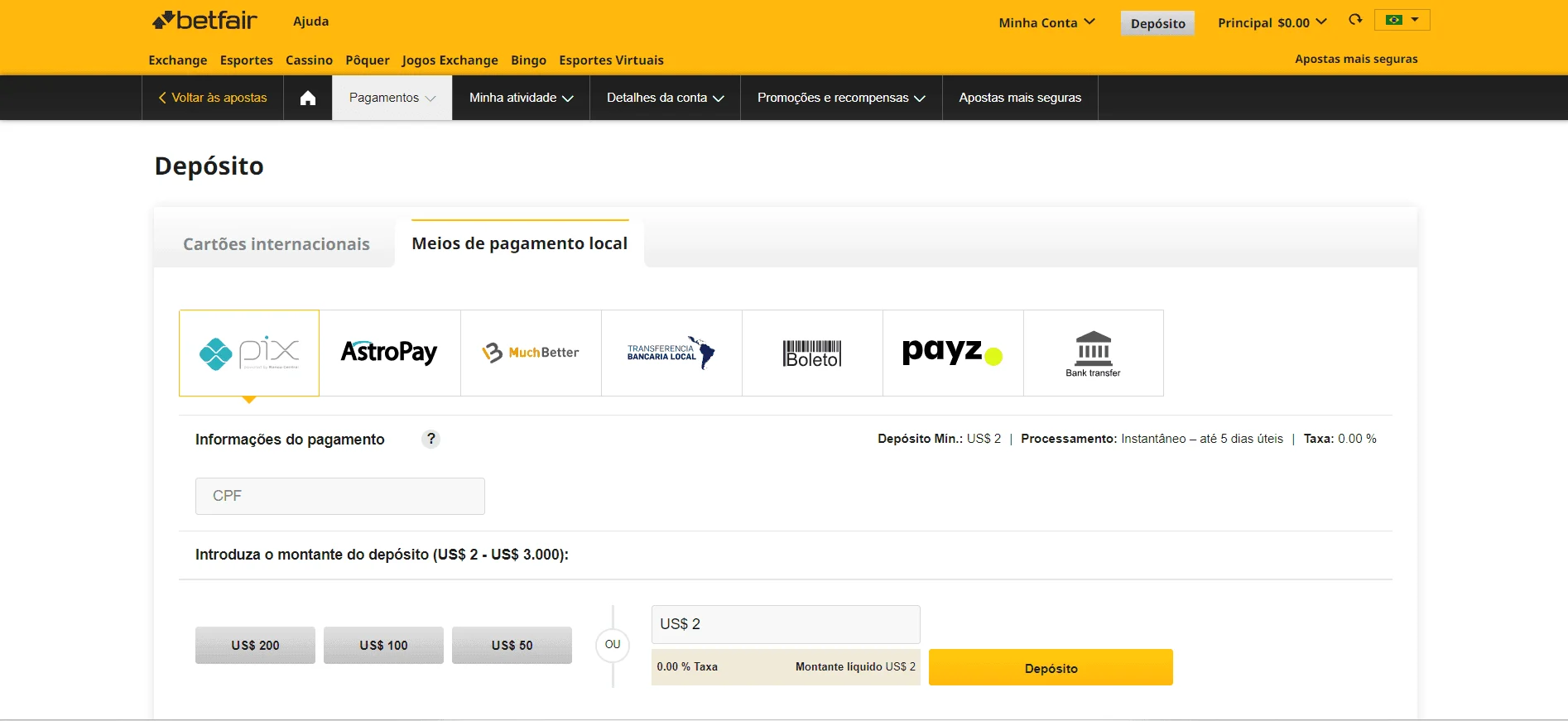Click the Betfair logo
The width and height of the screenshot is (1568, 721).
(x=204, y=21)
